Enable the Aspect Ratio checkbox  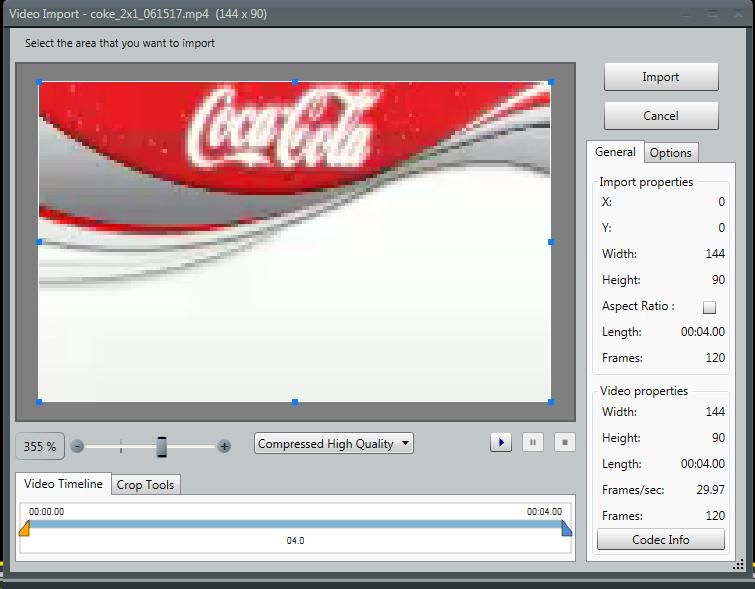click(710, 307)
